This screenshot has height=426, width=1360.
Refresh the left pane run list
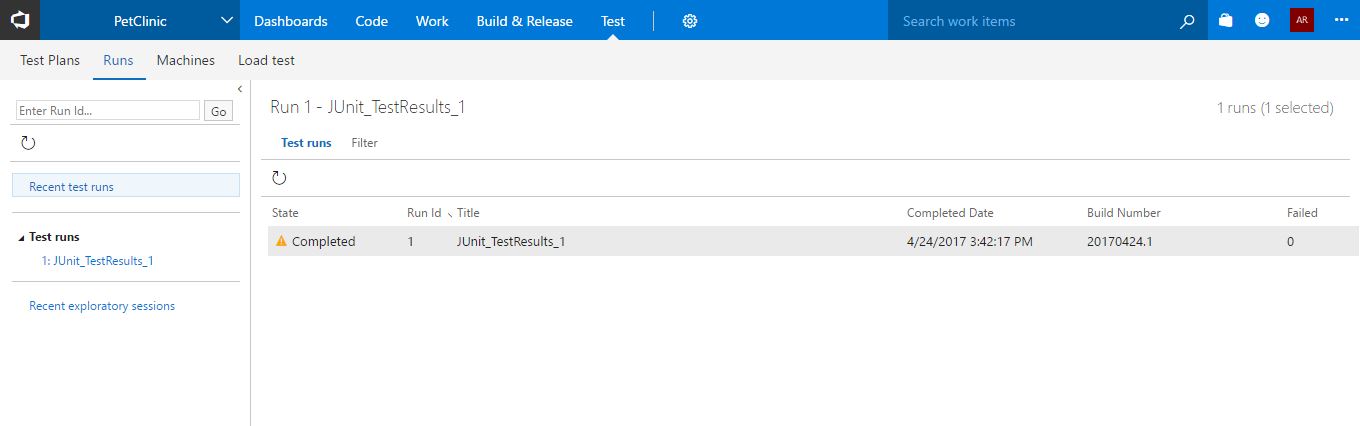click(x=28, y=143)
